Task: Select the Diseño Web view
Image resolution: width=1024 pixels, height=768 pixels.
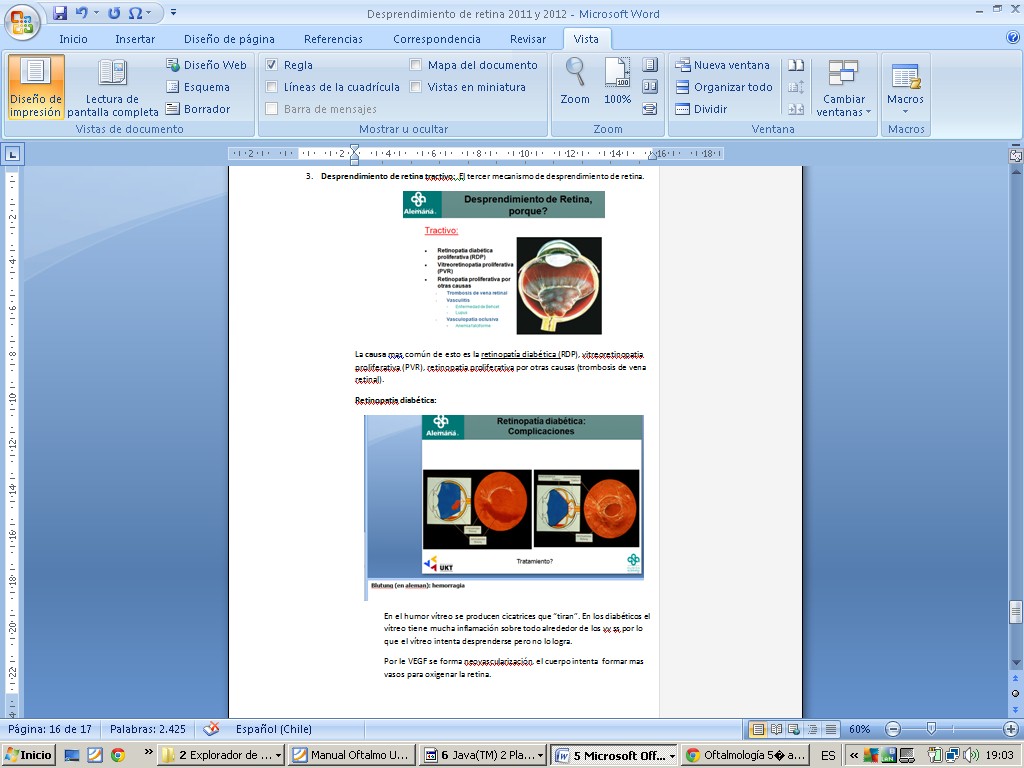Action: (206, 65)
